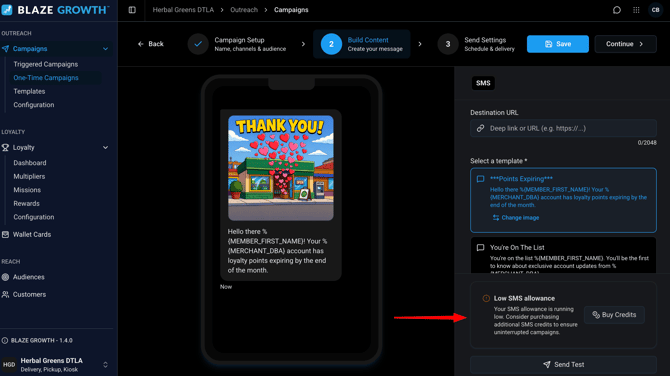Click Change image link
This screenshot has height=376, width=670.
click(x=516, y=217)
